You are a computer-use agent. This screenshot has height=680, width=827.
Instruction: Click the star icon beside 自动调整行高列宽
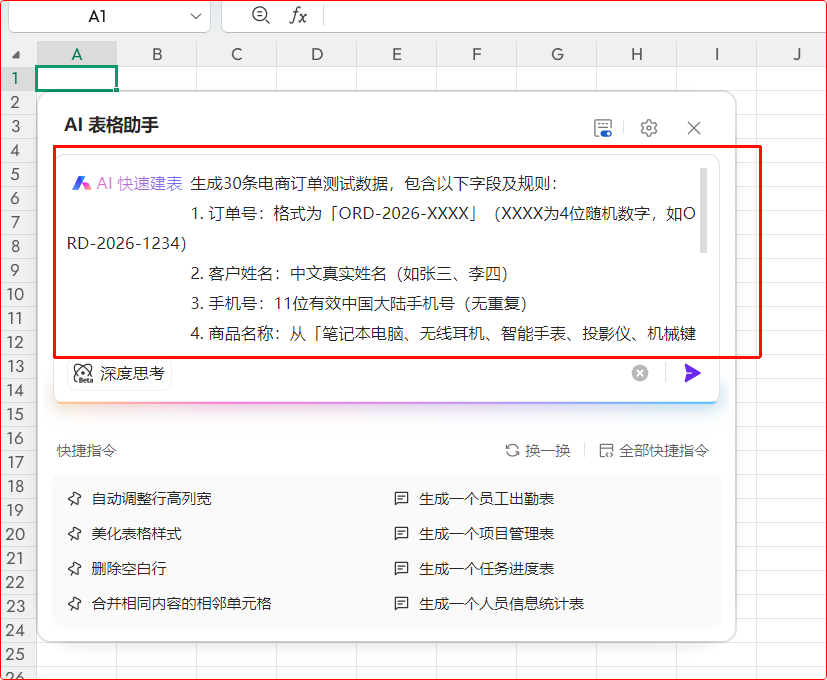(x=74, y=498)
